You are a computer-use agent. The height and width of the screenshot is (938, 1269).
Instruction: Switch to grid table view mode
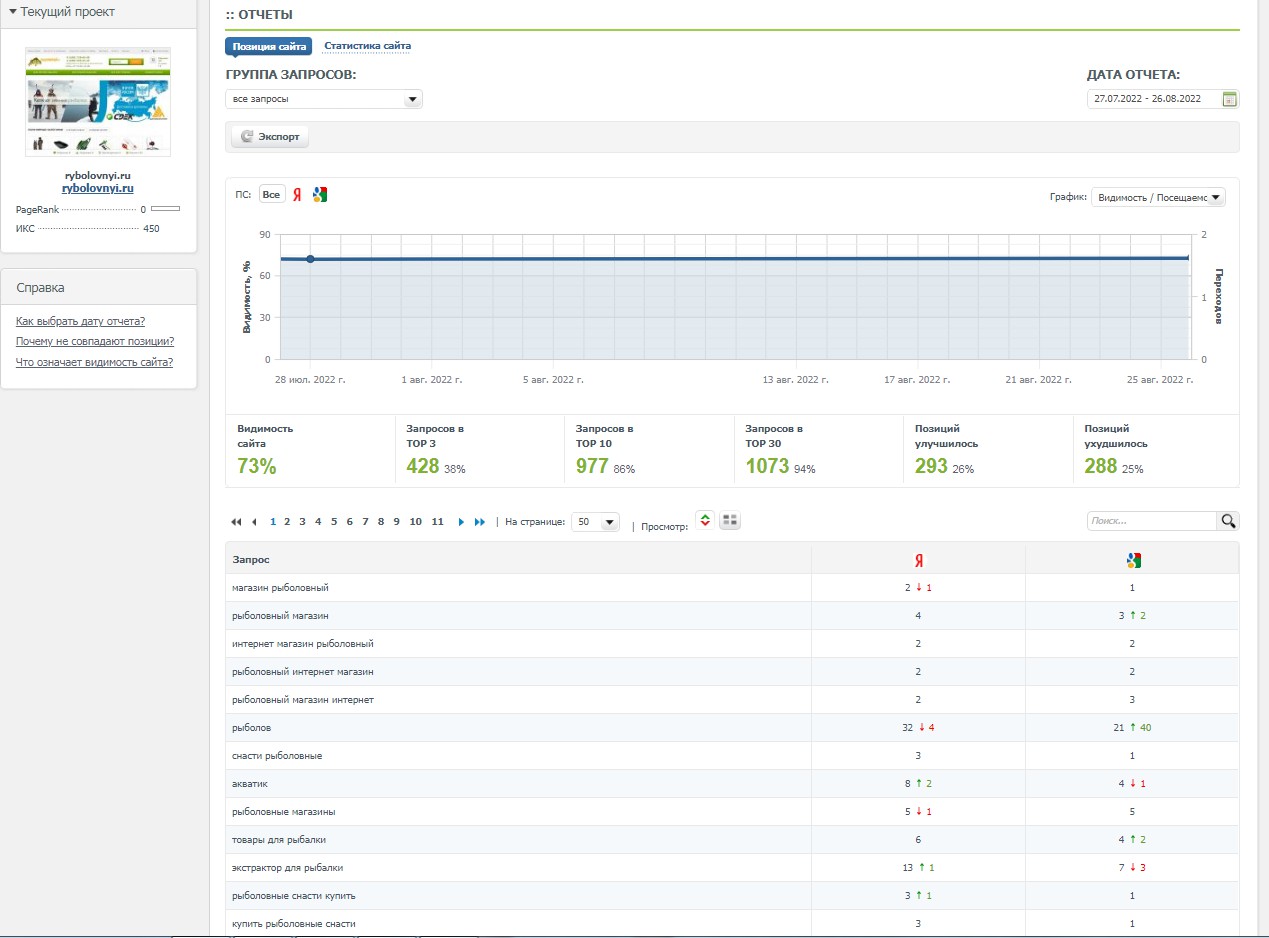730,521
